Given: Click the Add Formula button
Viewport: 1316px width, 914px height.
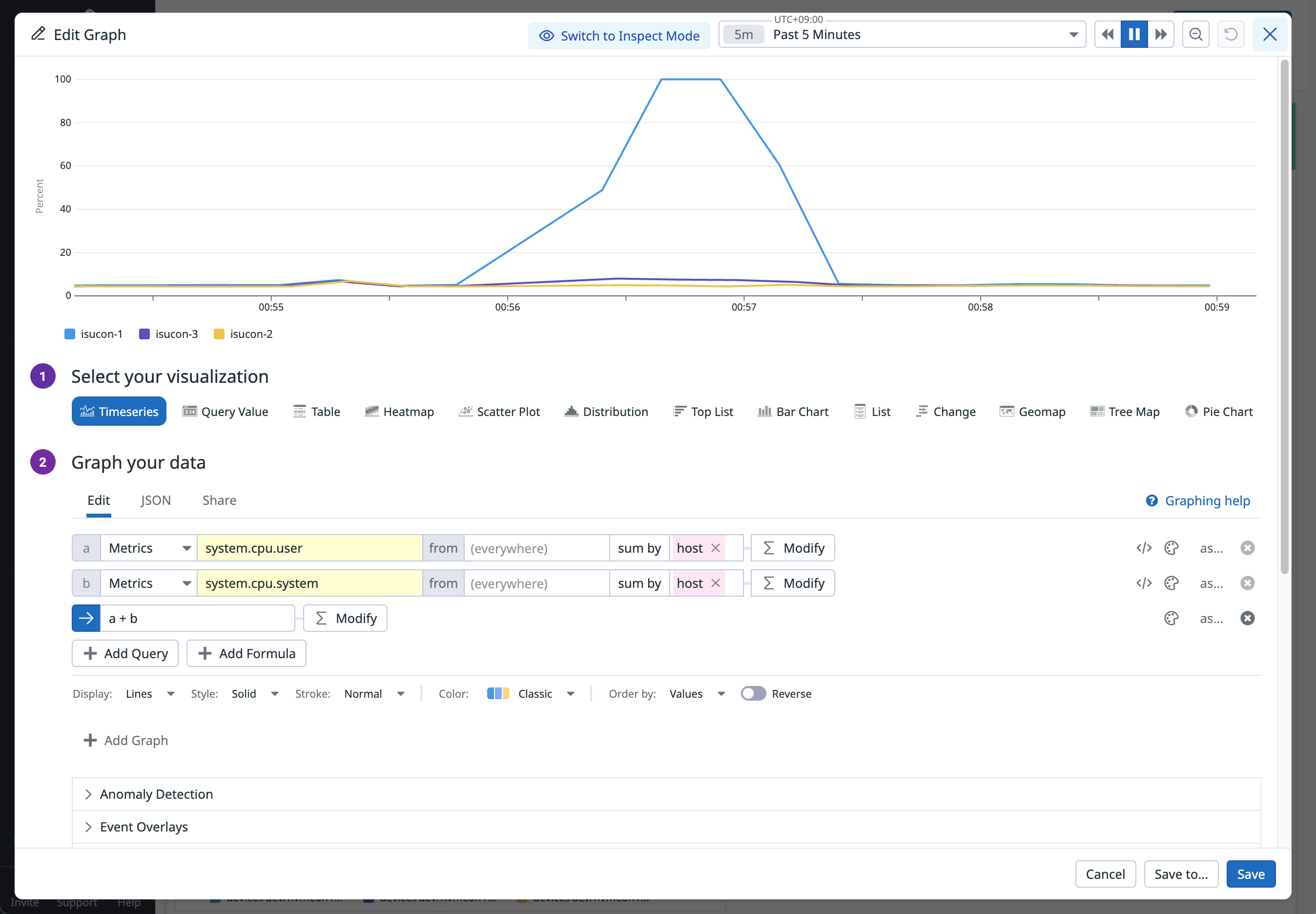Looking at the screenshot, I should (246, 653).
